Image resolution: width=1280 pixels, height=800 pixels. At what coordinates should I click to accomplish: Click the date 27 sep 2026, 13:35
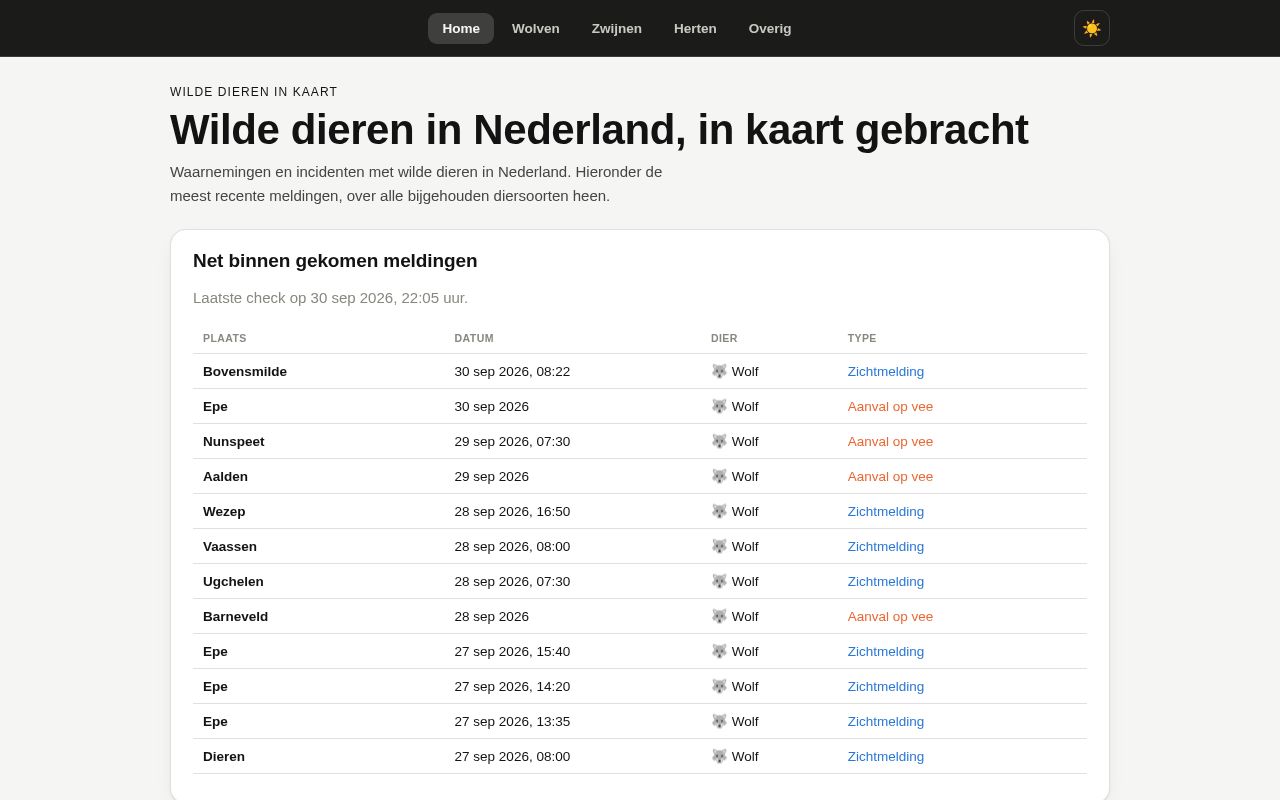tap(513, 721)
